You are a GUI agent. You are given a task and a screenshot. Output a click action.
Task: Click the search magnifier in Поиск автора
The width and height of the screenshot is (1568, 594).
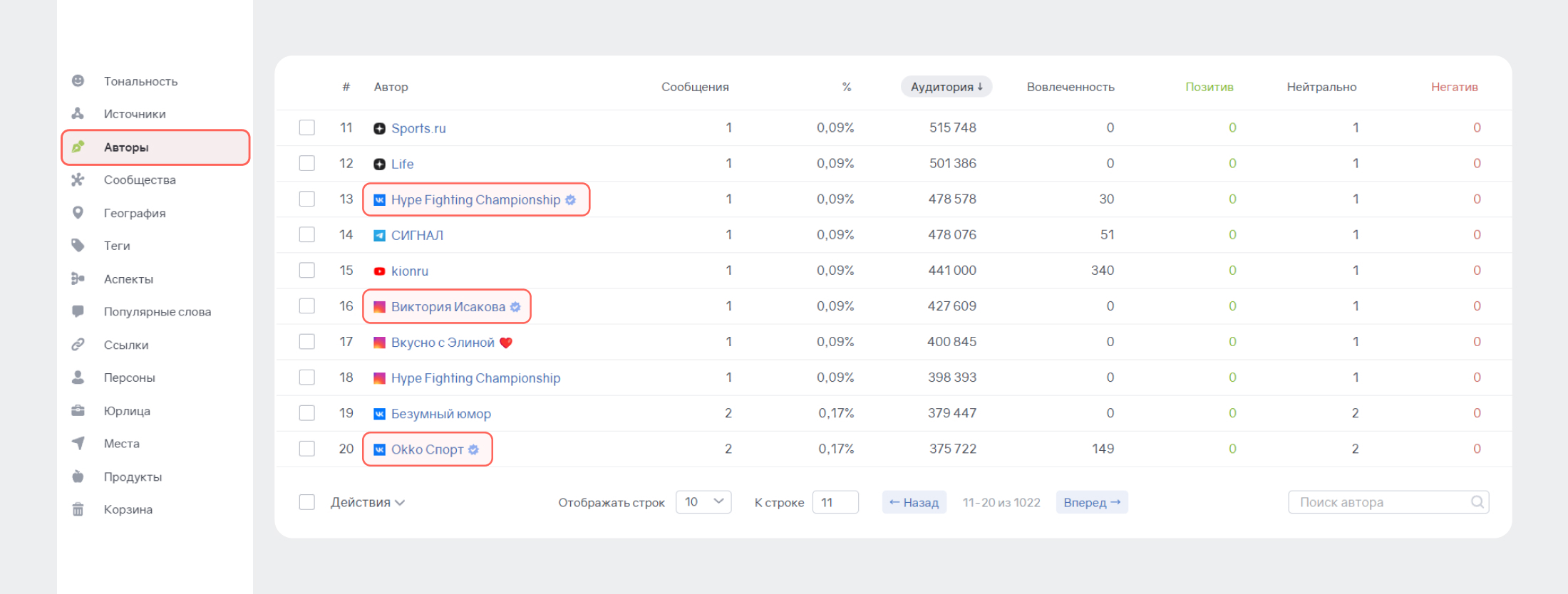tap(1477, 501)
